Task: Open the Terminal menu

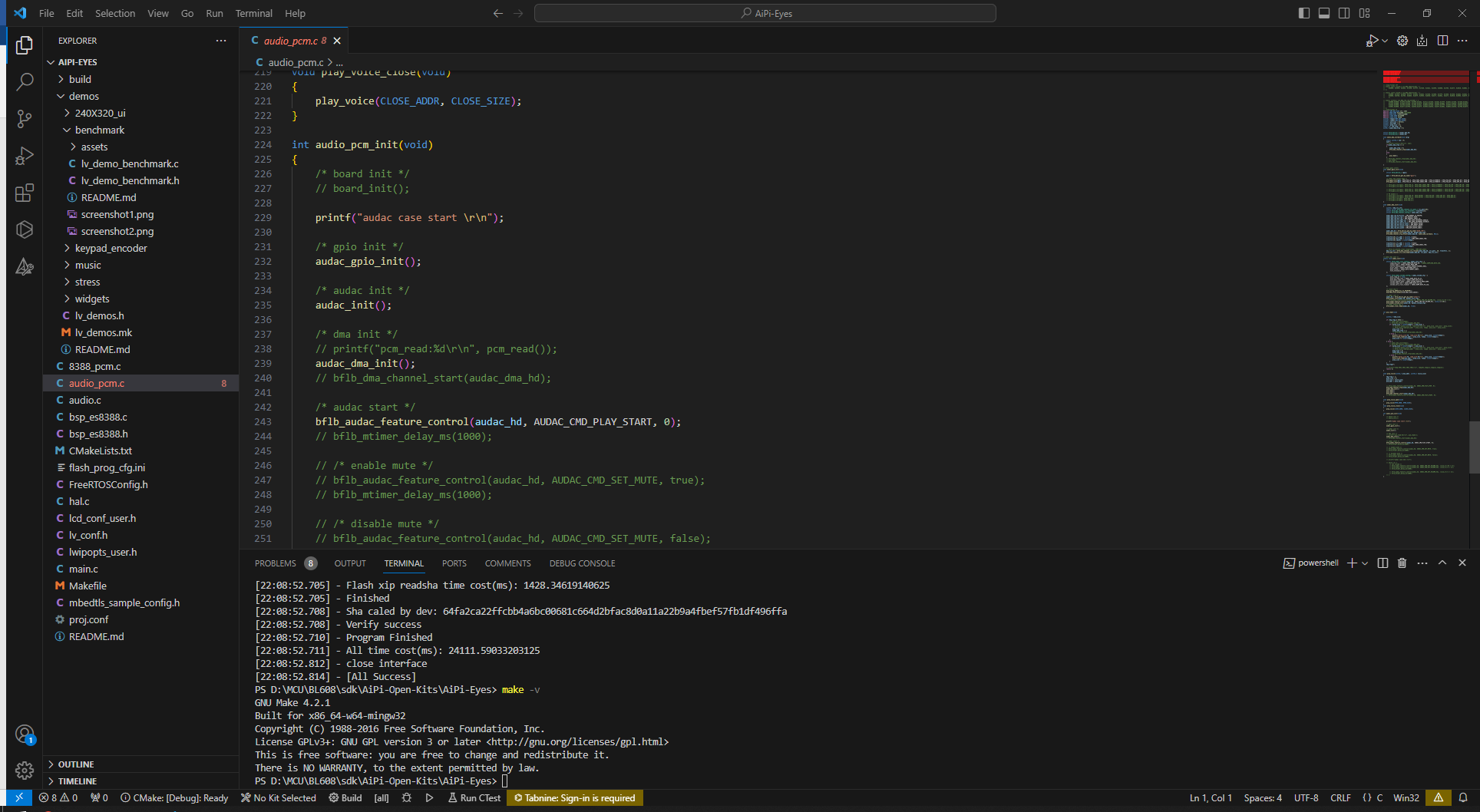Action: coord(254,13)
